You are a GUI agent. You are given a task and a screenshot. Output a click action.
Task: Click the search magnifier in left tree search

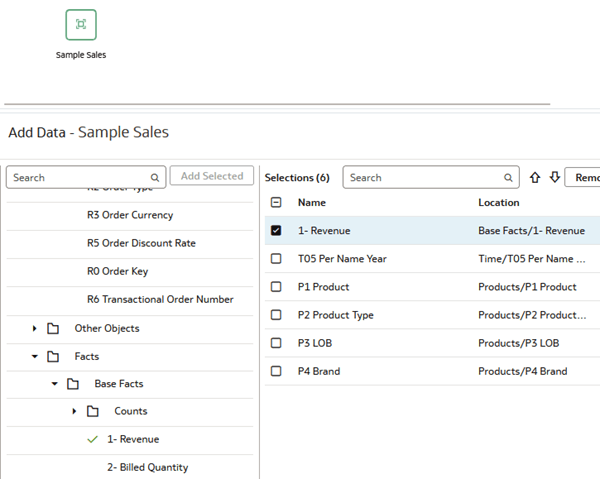(155, 178)
